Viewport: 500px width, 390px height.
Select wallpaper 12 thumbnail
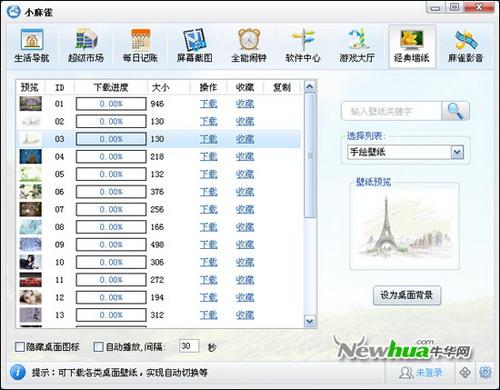(31, 297)
